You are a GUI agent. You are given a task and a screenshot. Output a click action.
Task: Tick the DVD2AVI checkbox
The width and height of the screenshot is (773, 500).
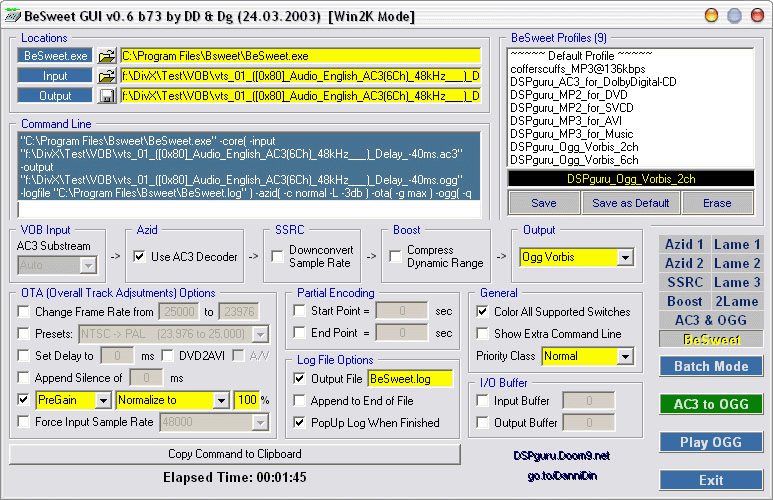pos(167,356)
